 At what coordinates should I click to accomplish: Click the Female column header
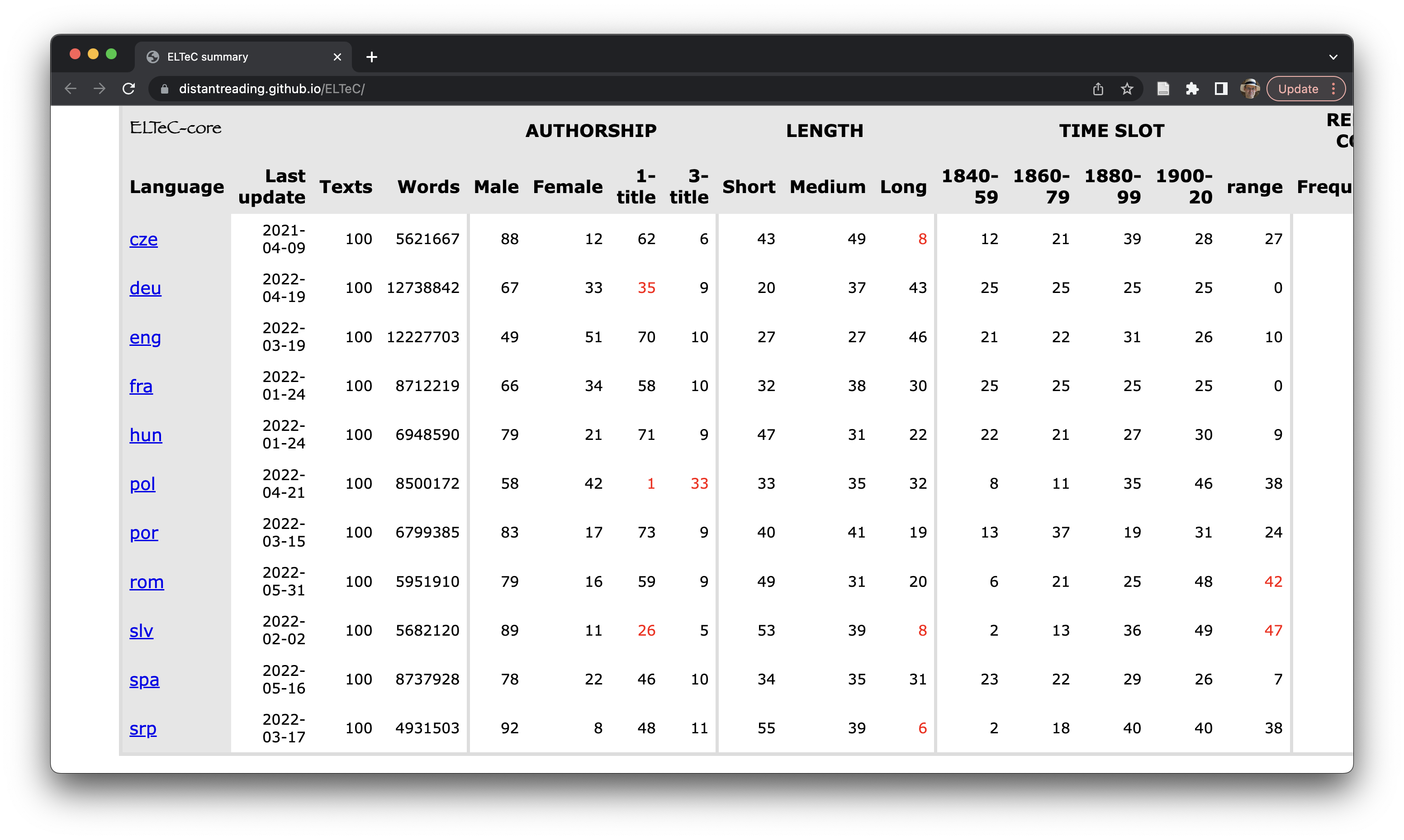pos(568,187)
